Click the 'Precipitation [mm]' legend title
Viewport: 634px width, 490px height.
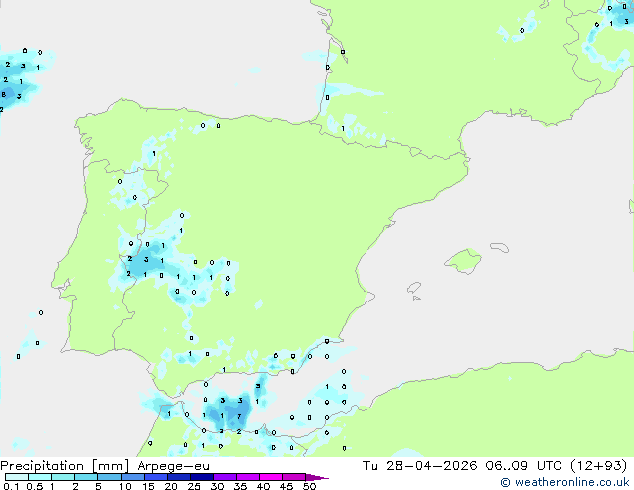click(65, 466)
